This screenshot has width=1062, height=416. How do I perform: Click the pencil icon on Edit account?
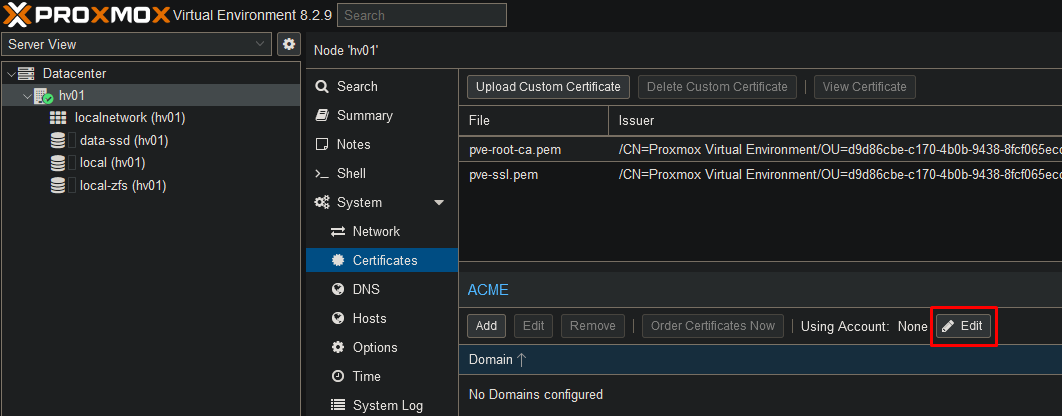948,326
